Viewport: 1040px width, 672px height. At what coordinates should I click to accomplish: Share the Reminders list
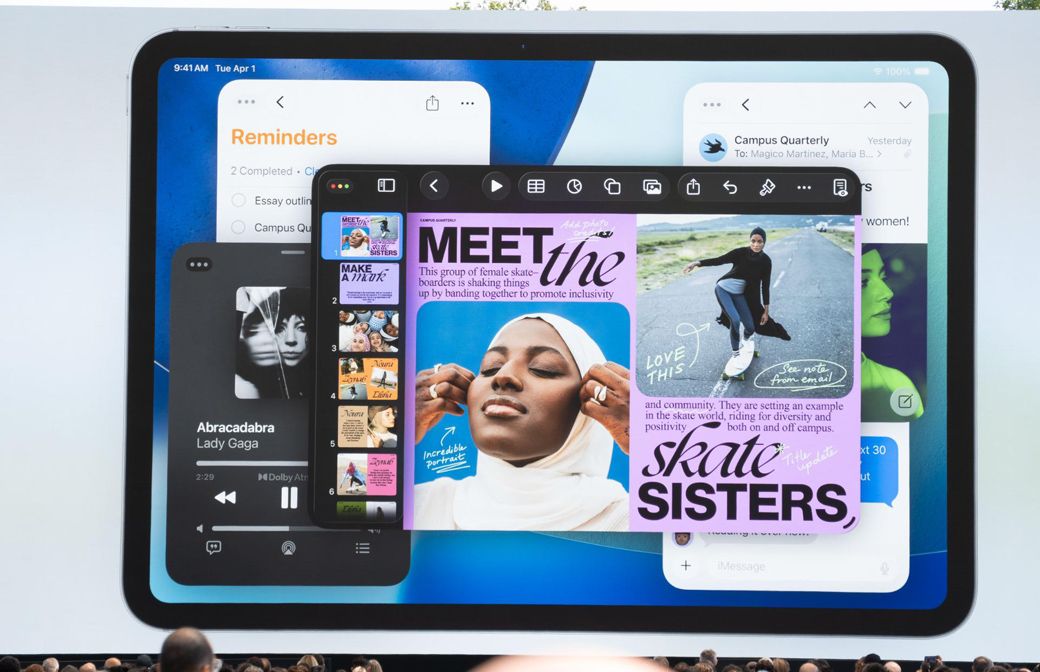pyautogui.click(x=432, y=103)
